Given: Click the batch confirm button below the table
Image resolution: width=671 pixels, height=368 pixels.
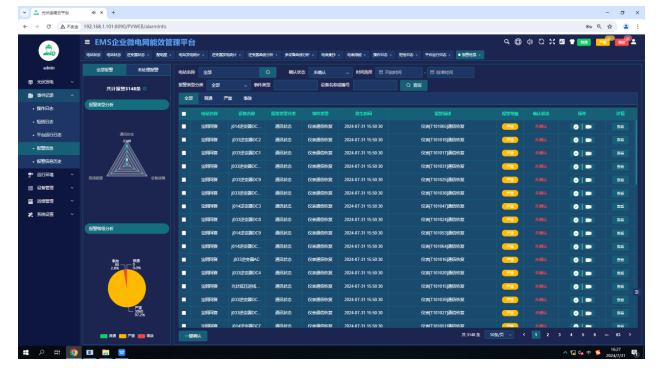Looking at the screenshot, I should click(193, 336).
